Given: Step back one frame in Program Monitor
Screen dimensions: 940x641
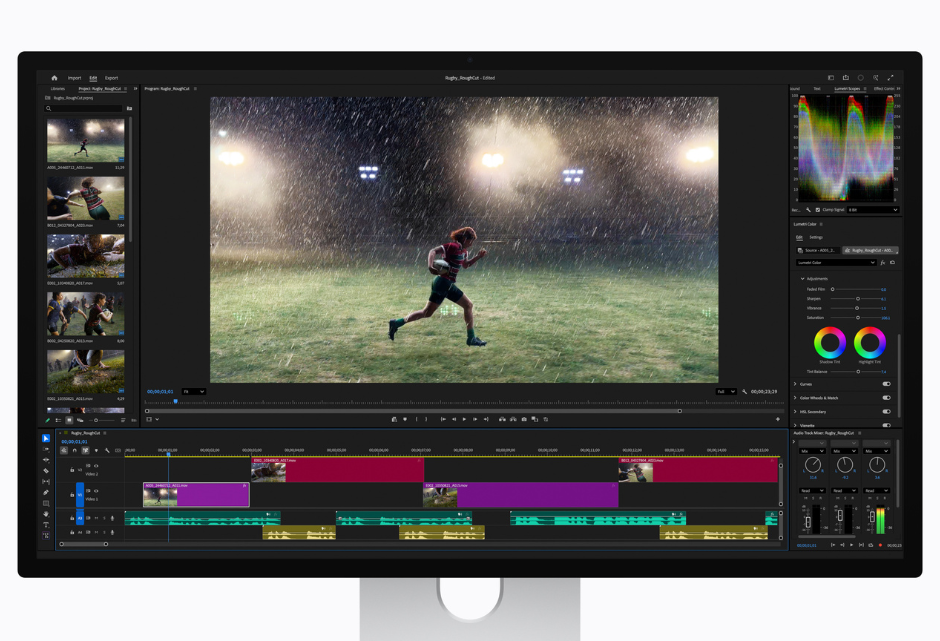Looking at the screenshot, I should [454, 419].
